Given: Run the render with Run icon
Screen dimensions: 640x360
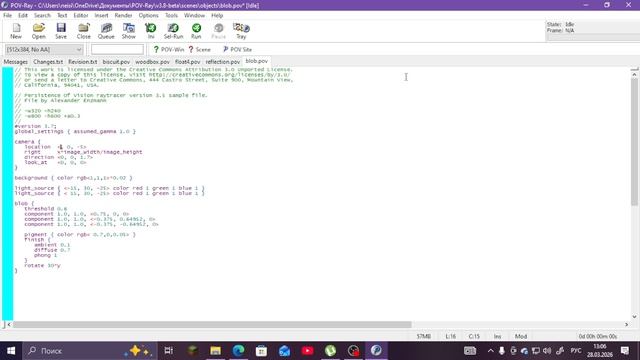Looking at the screenshot, I should pos(196,31).
